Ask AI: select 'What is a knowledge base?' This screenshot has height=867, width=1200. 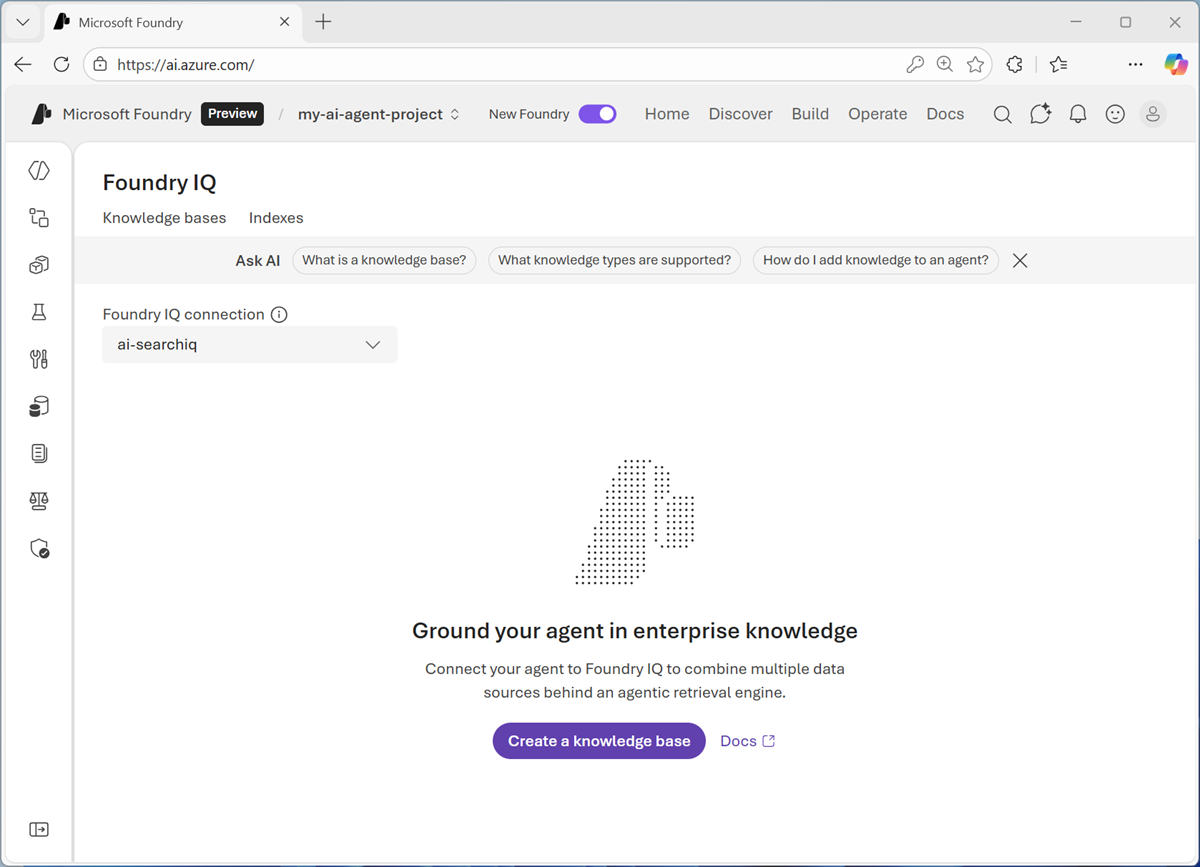point(384,260)
